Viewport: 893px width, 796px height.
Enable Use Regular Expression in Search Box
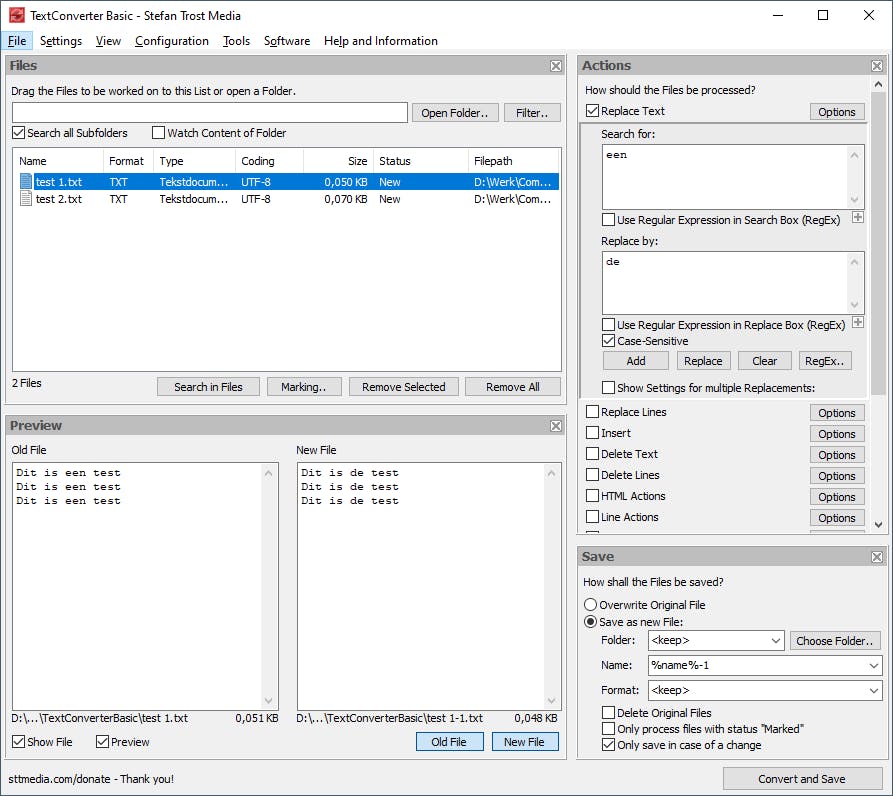pyautogui.click(x=608, y=220)
